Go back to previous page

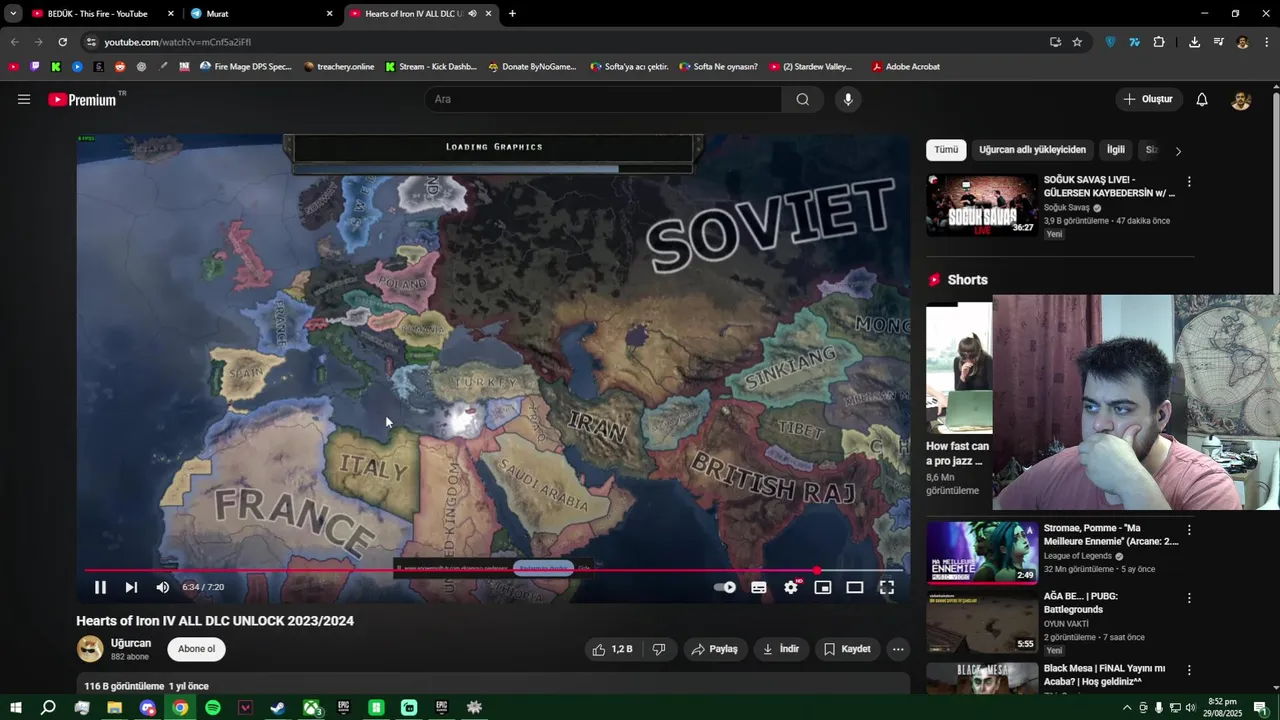14,42
